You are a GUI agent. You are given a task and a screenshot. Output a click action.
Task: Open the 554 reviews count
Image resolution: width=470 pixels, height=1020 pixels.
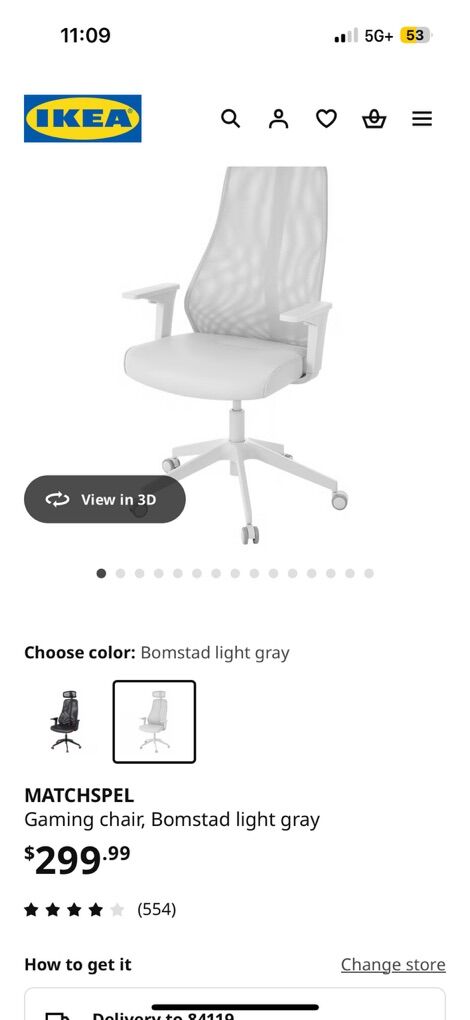157,909
